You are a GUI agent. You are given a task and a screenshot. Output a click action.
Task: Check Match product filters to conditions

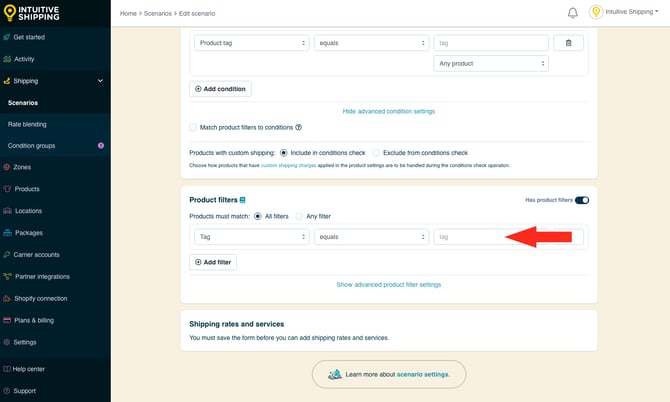coord(193,128)
